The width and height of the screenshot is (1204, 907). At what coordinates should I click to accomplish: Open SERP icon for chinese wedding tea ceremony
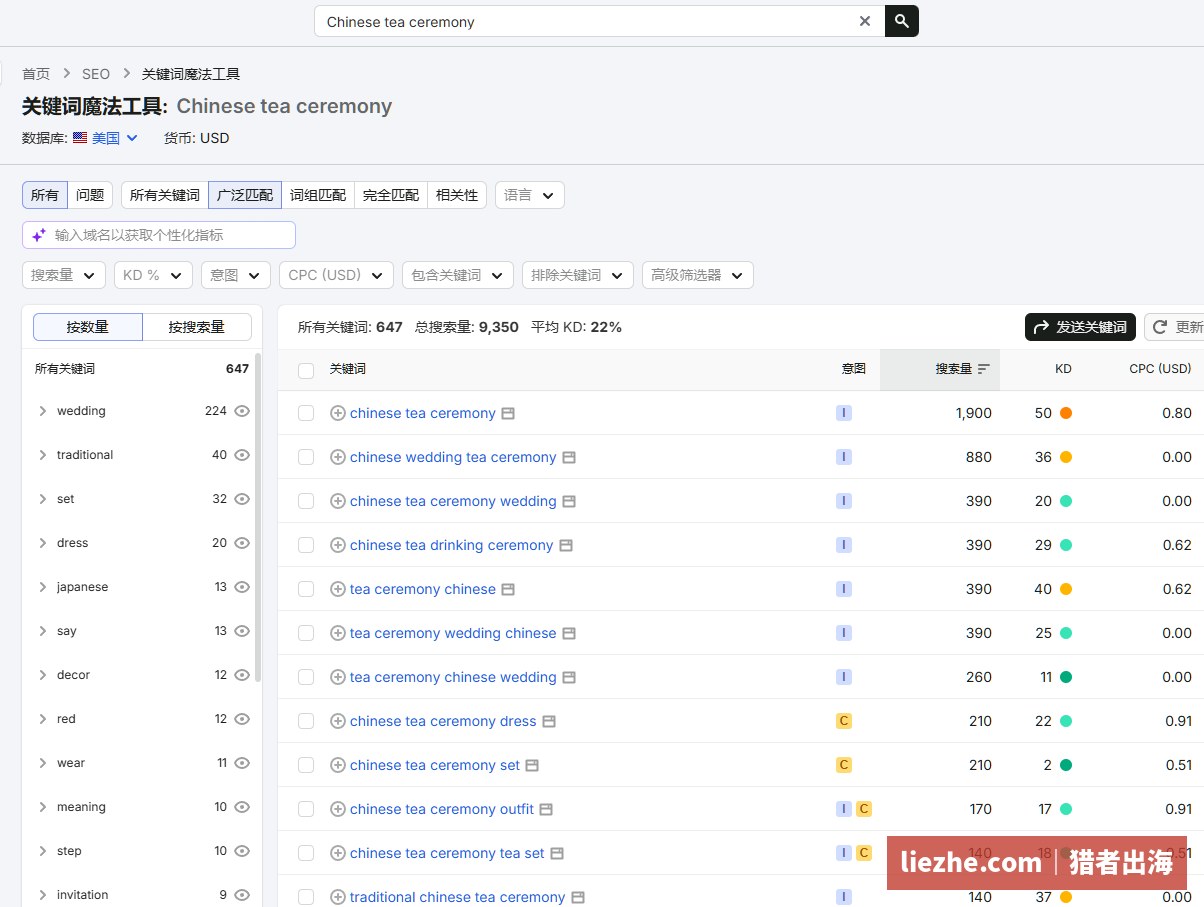569,457
